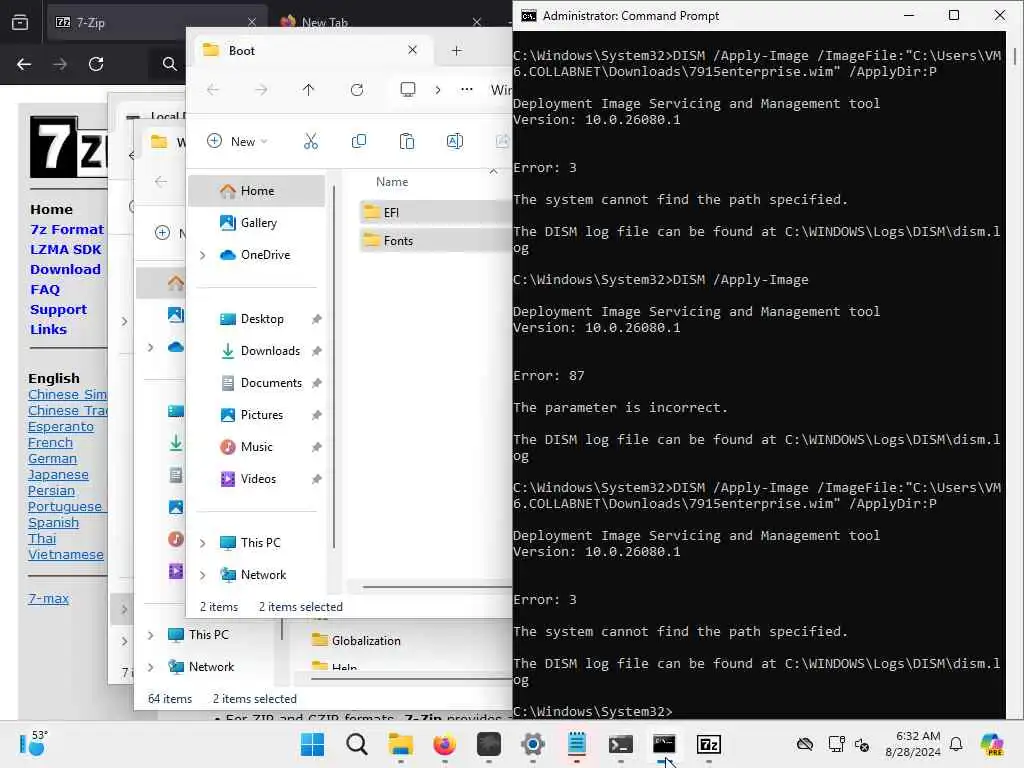Open Windows Start menu
The height and width of the screenshot is (768, 1024).
tap(312, 744)
